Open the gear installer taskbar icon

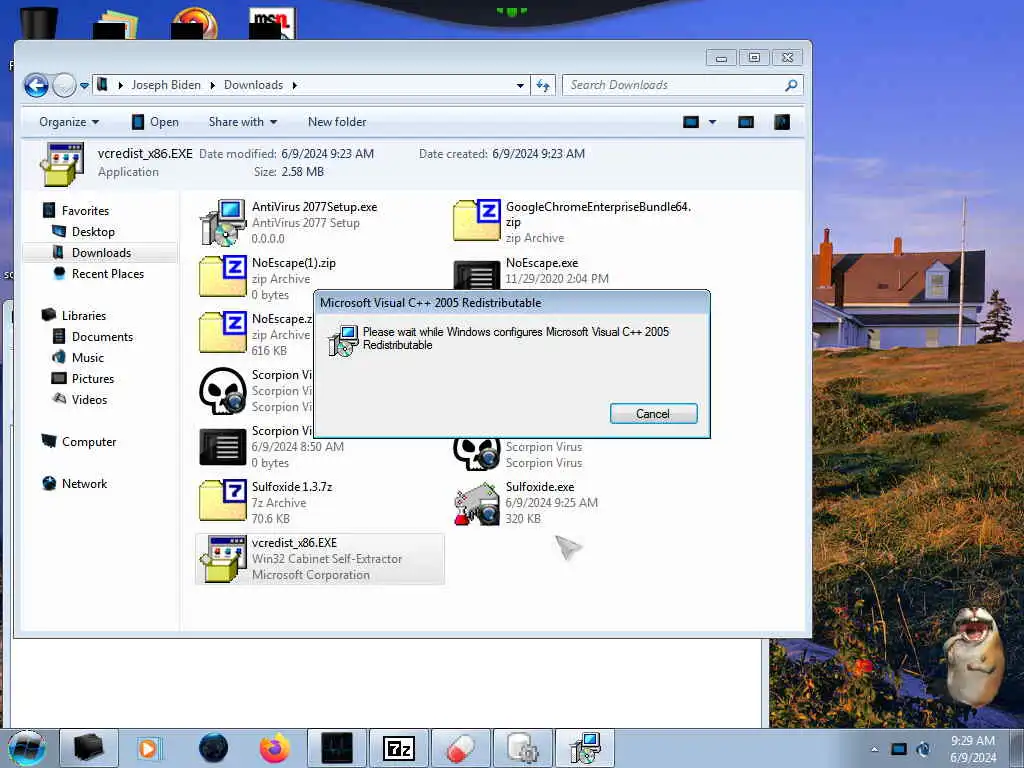(522, 748)
